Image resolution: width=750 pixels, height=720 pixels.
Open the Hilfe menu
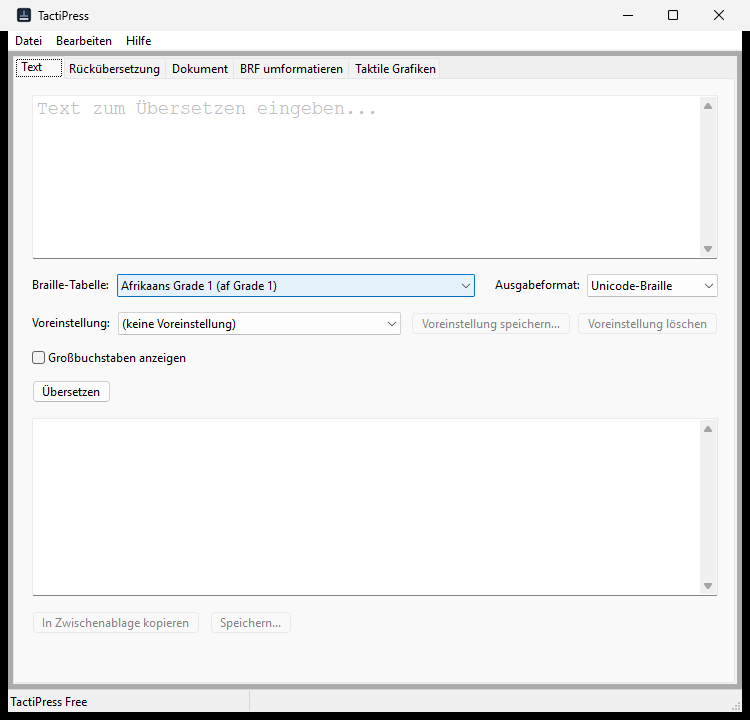pyautogui.click(x=139, y=41)
